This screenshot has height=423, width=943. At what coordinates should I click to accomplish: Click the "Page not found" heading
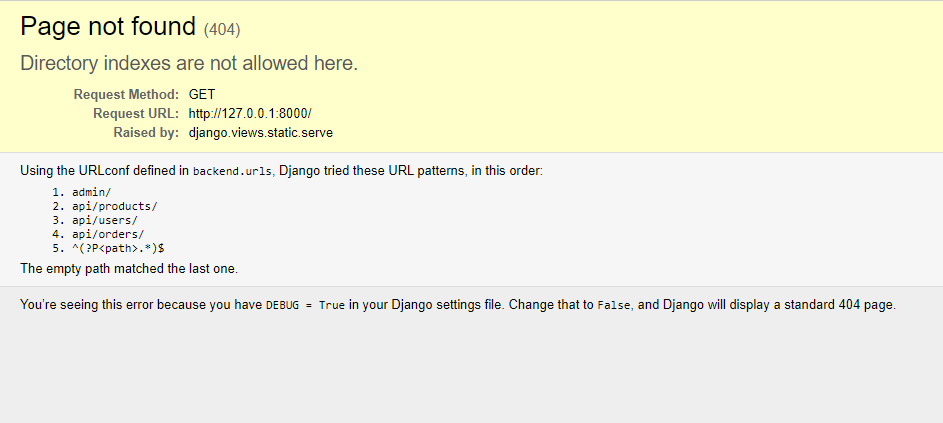coord(108,27)
